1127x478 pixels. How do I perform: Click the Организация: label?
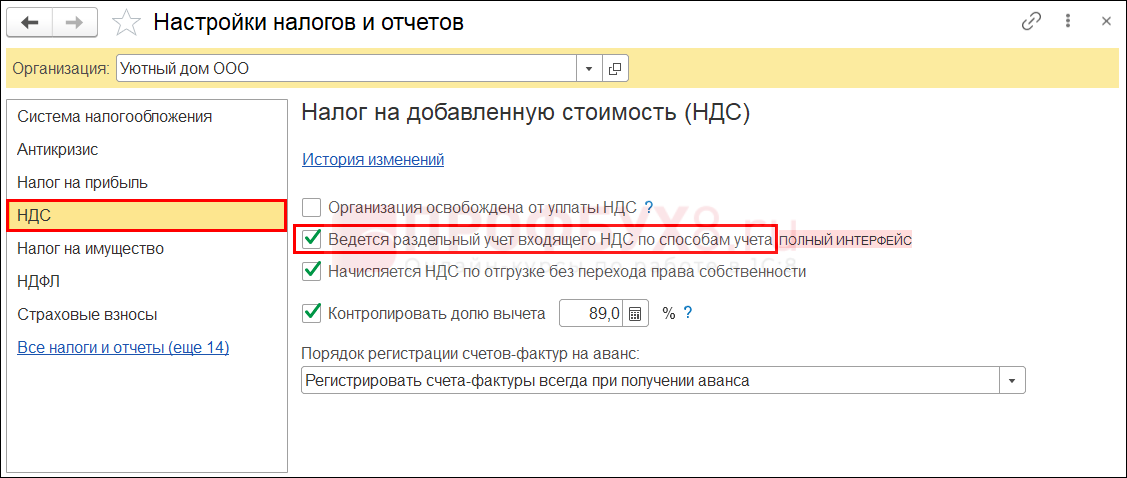click(62, 69)
